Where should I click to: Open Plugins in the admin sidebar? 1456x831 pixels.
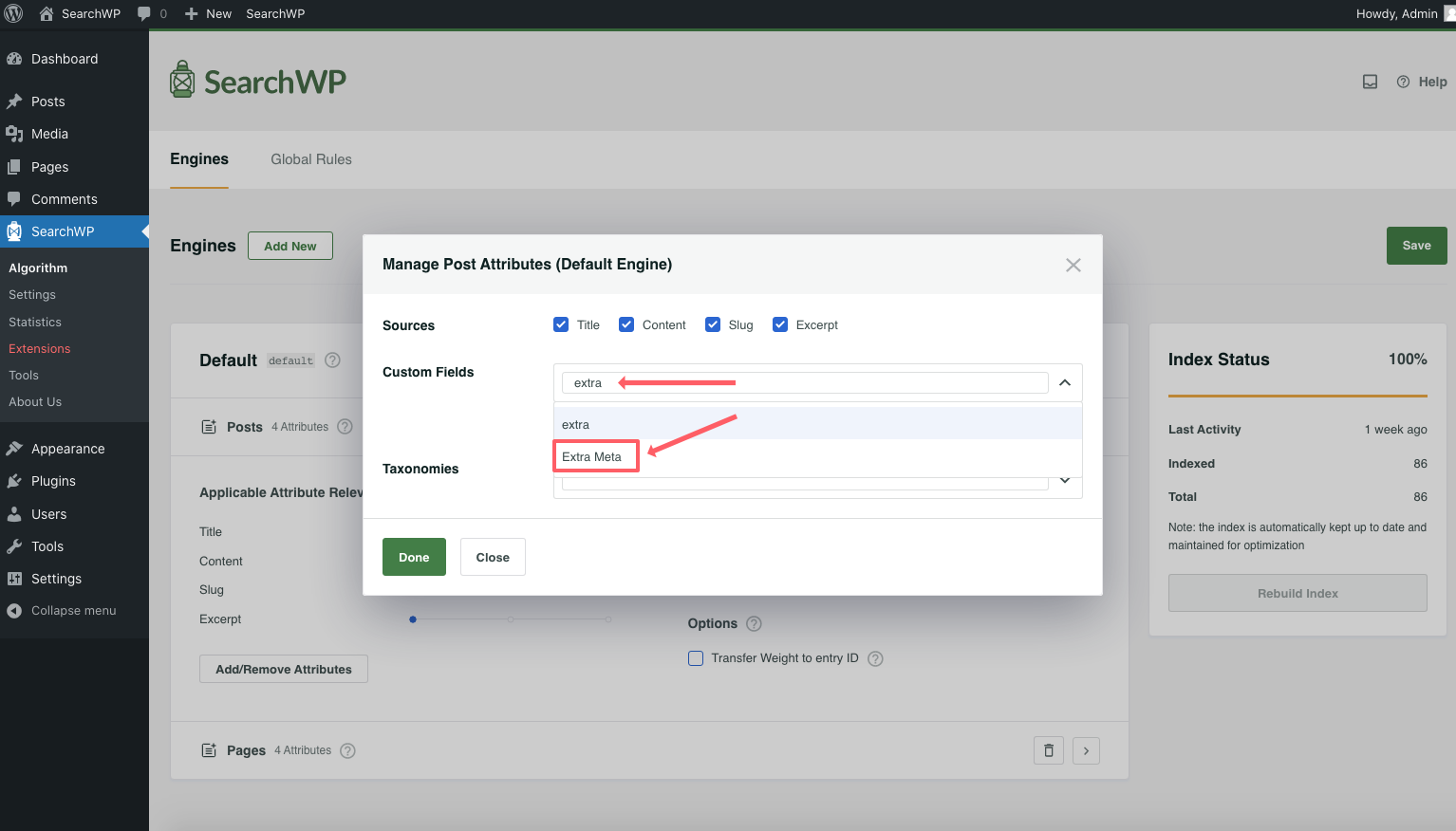point(53,481)
